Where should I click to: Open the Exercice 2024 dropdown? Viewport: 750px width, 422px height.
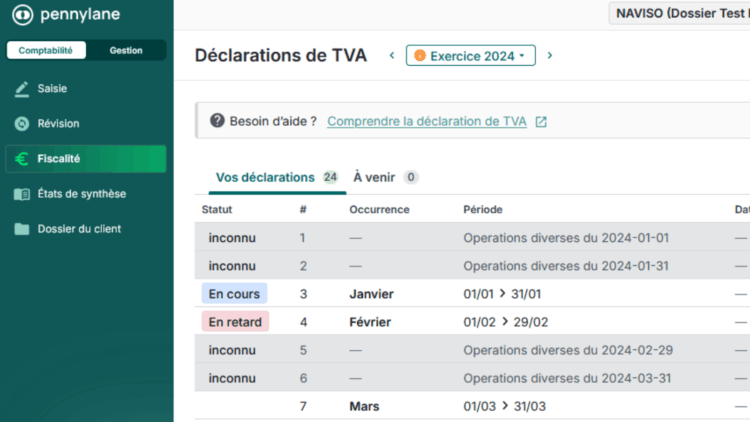click(x=471, y=56)
